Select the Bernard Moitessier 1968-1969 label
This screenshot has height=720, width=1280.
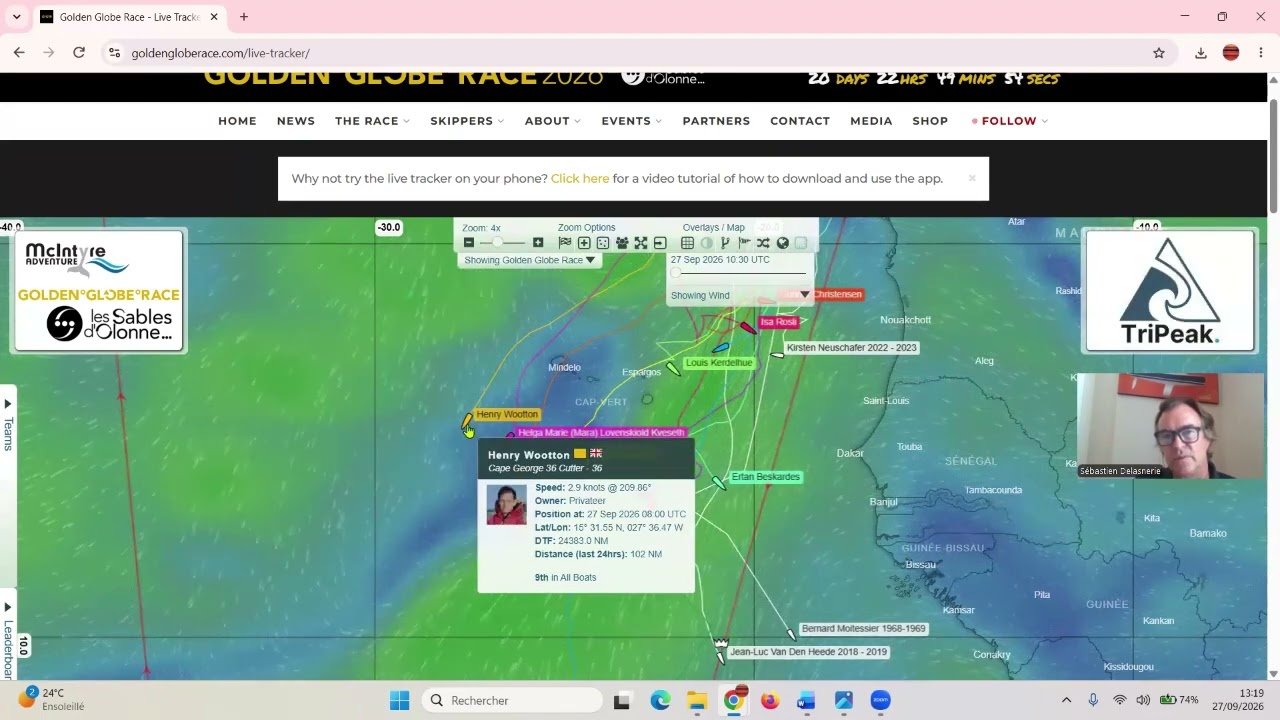tap(864, 629)
